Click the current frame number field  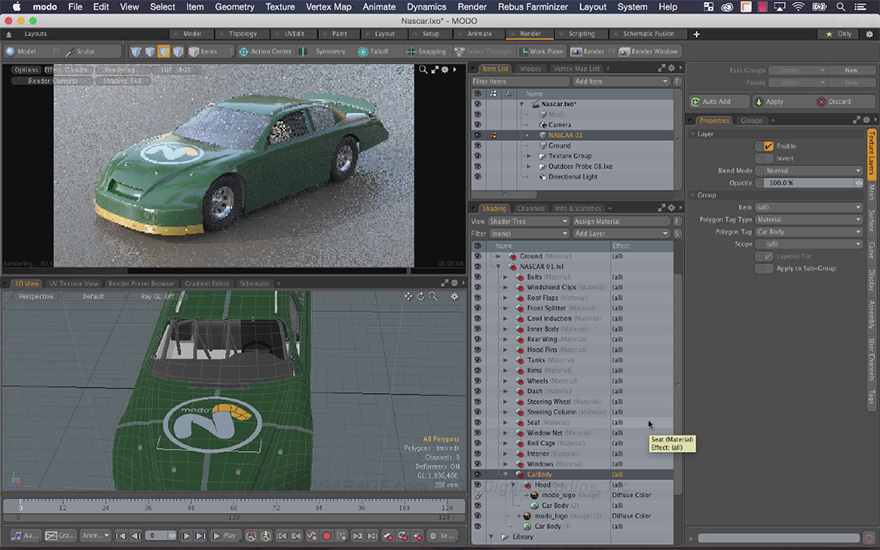[x=161, y=536]
